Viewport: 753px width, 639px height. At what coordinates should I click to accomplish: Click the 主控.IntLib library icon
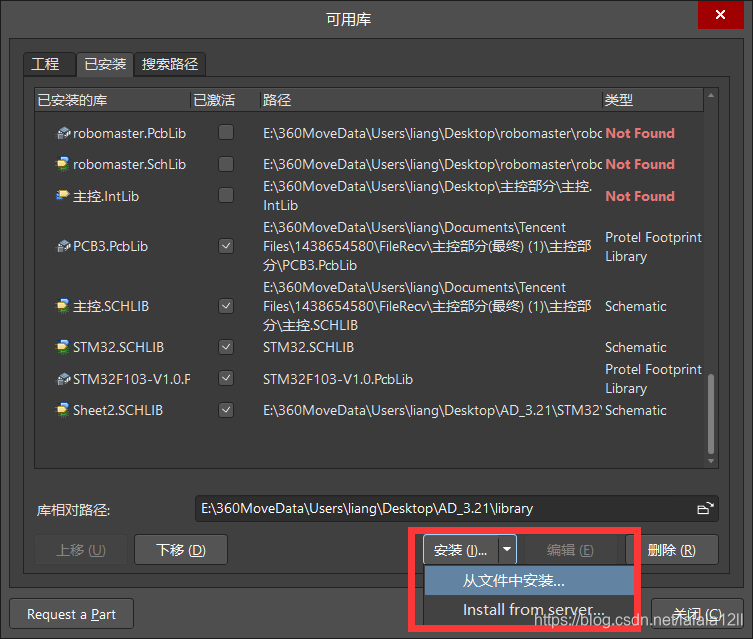click(x=63, y=196)
